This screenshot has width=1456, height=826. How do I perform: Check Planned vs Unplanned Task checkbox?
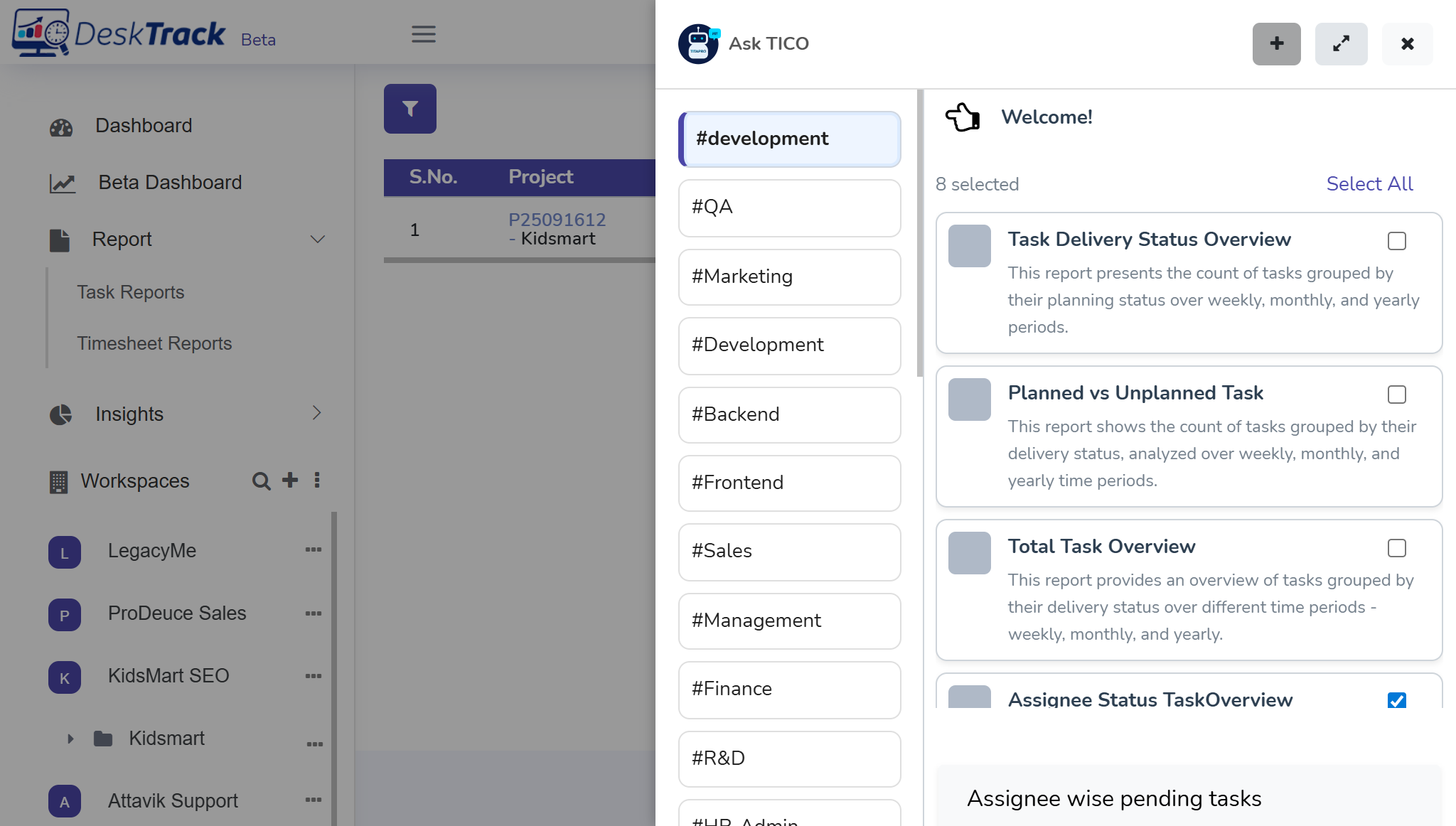(x=1396, y=395)
